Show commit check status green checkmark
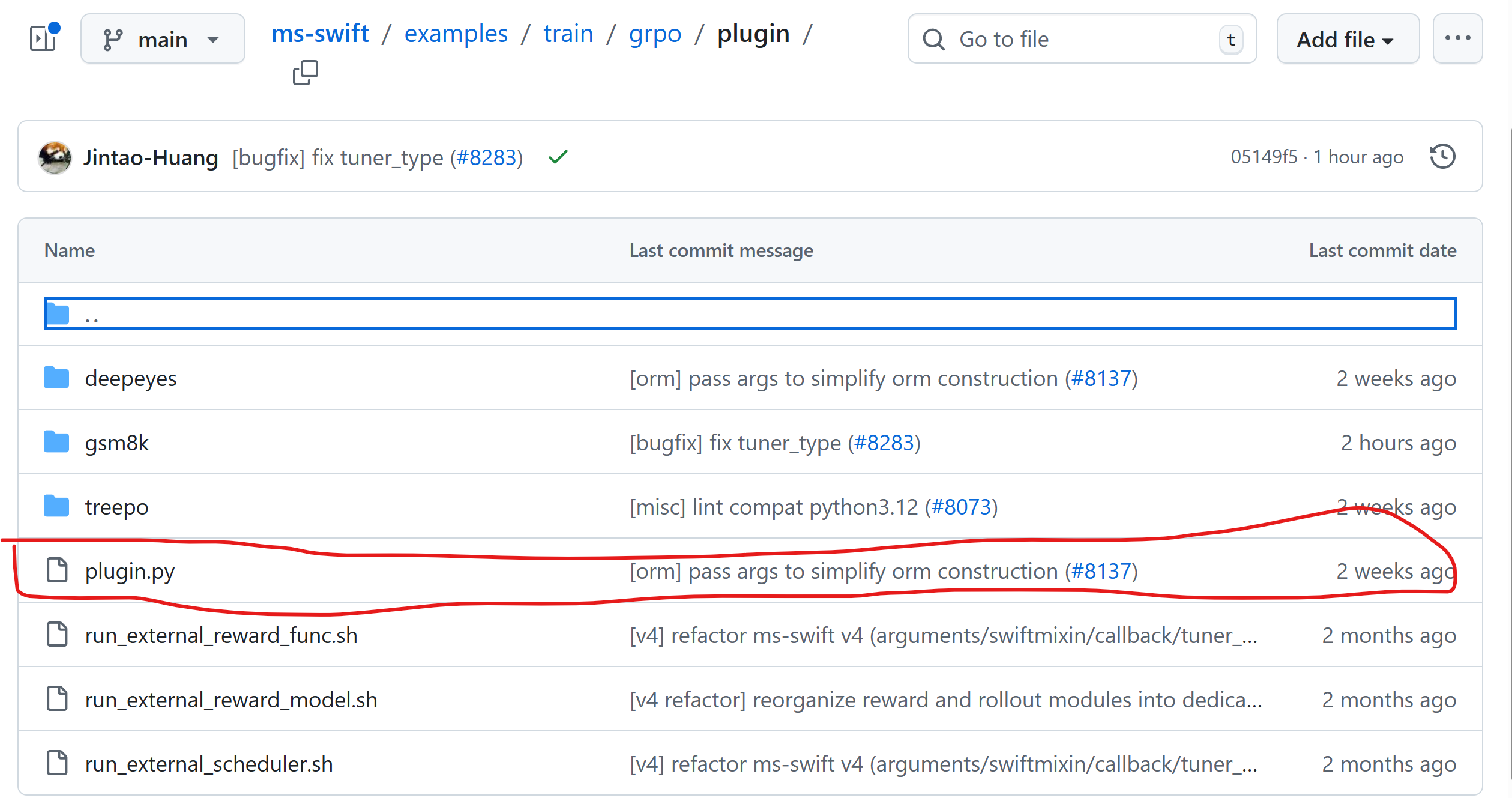This screenshot has height=798, width=1512. (558, 157)
